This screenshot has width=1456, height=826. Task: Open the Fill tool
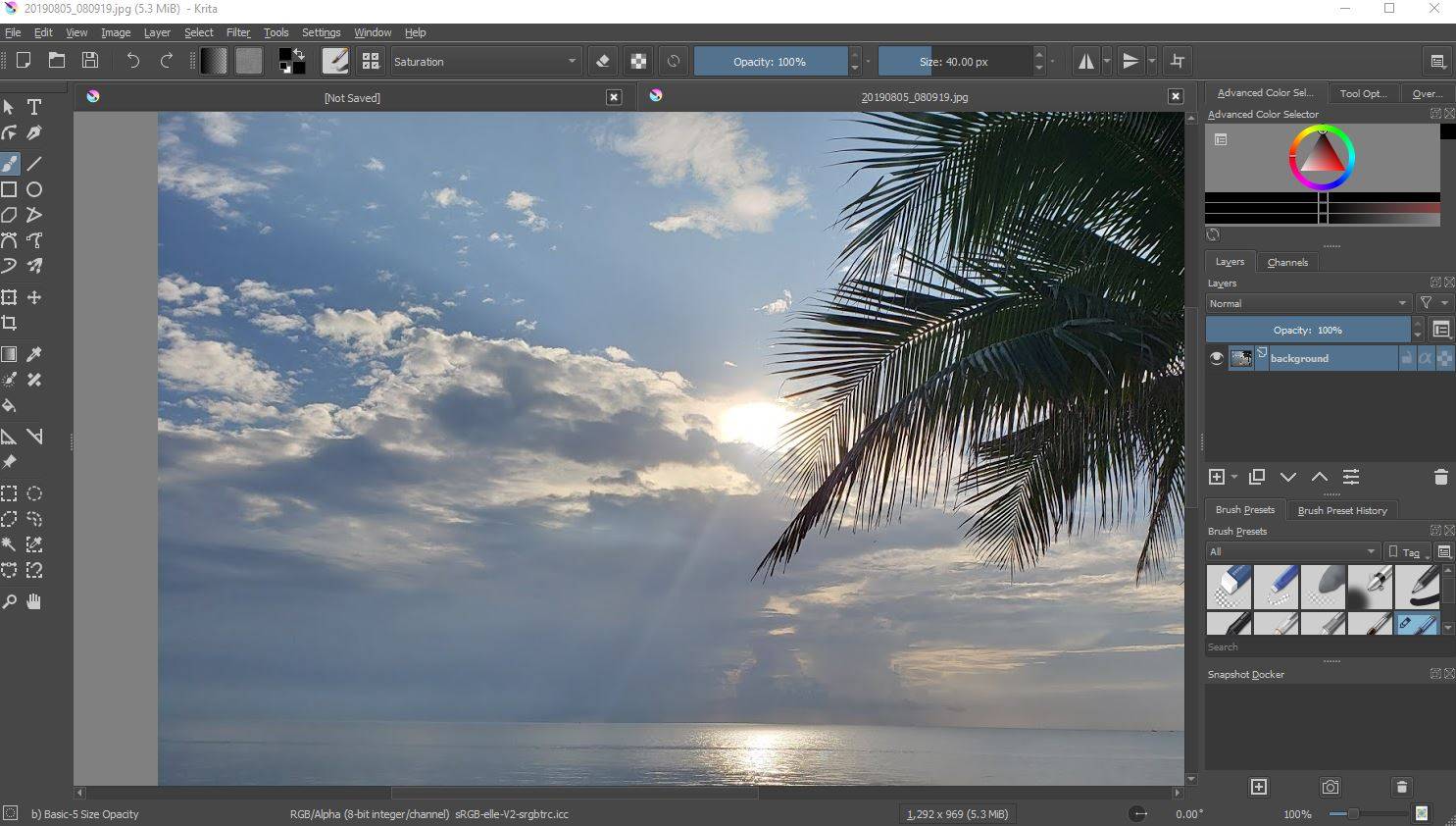tap(10, 405)
